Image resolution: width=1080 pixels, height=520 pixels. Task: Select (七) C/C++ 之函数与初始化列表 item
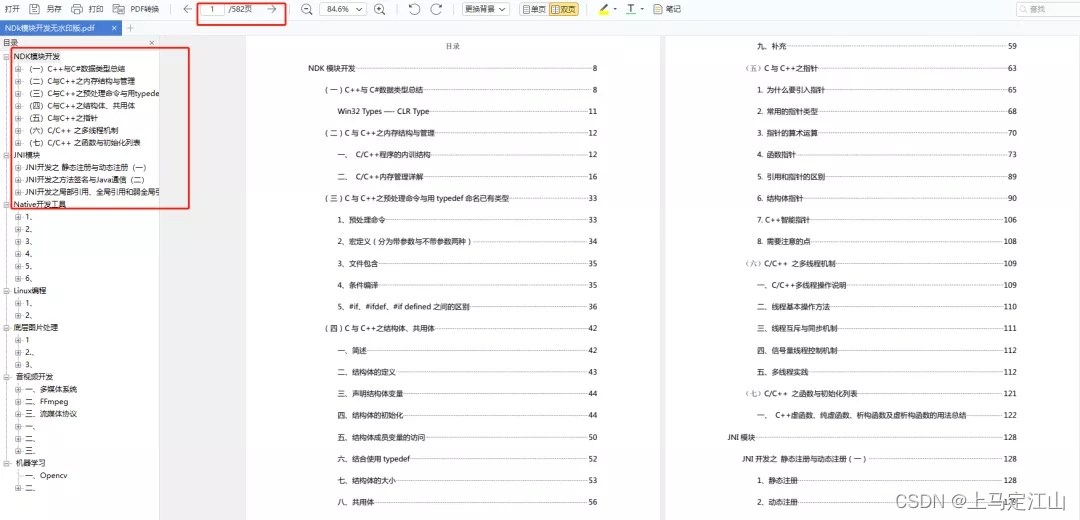pos(84,143)
